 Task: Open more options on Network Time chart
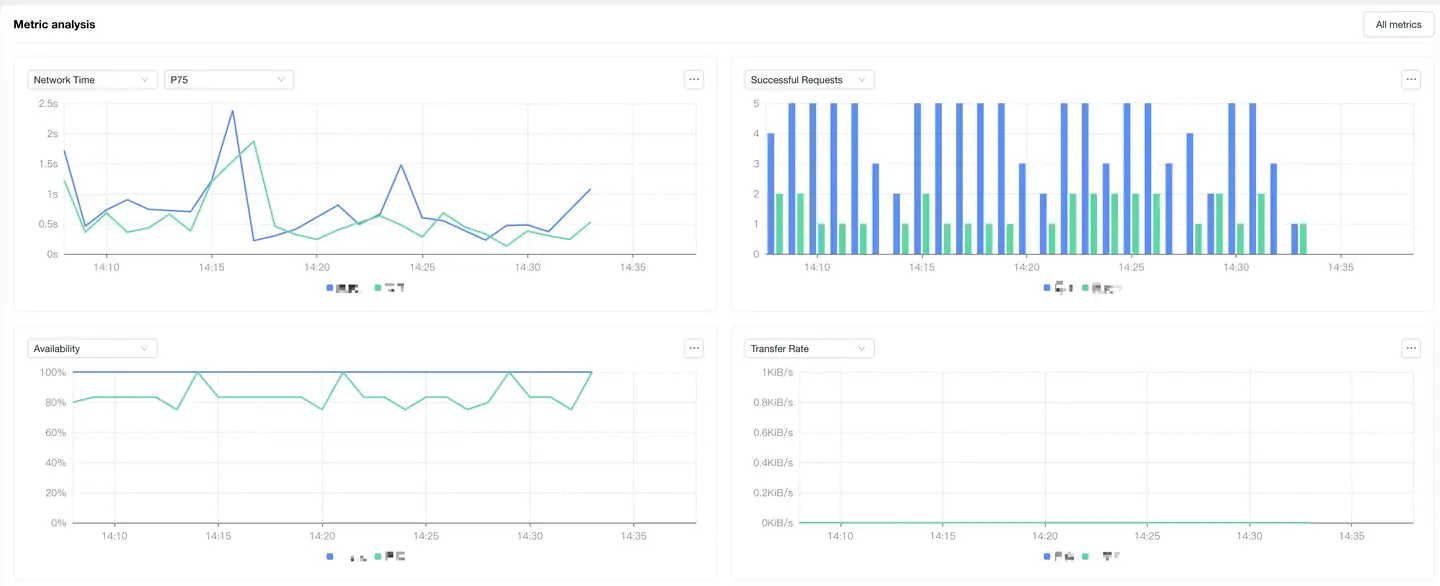(x=694, y=79)
